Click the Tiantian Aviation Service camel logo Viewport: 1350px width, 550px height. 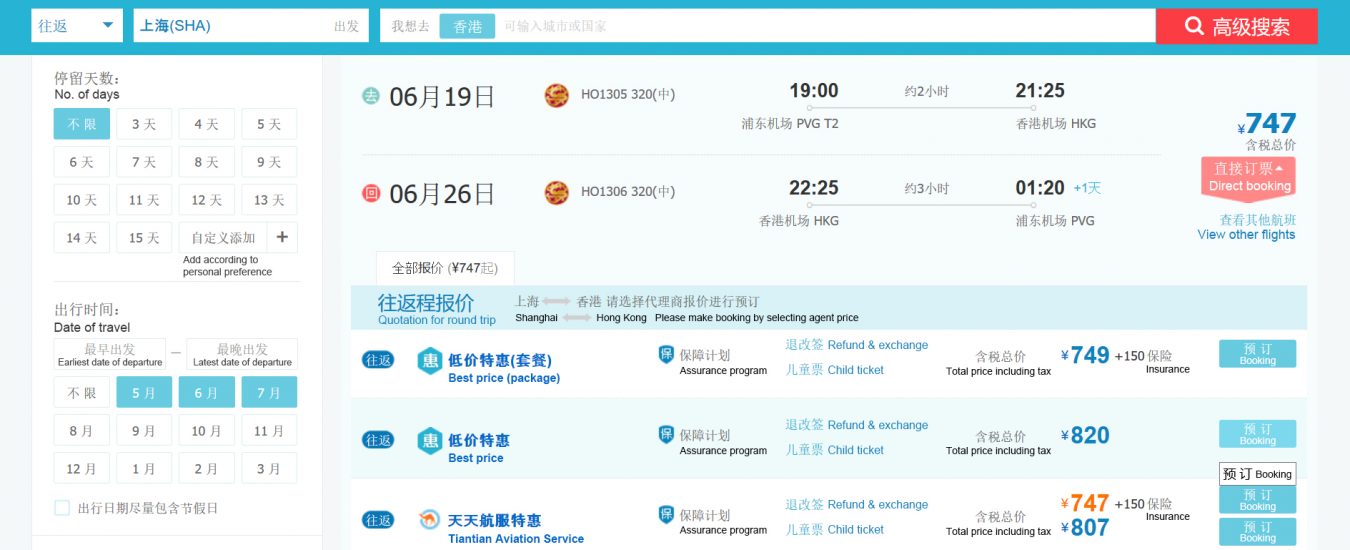click(429, 520)
